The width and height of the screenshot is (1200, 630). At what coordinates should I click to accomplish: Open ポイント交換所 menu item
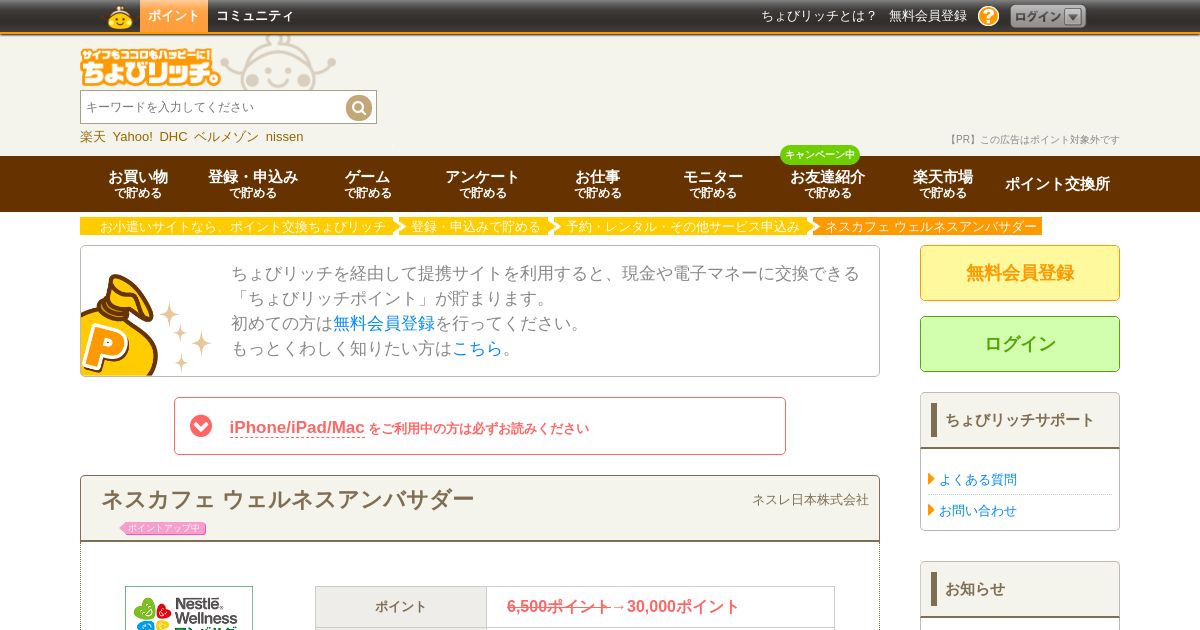pyautogui.click(x=1058, y=184)
